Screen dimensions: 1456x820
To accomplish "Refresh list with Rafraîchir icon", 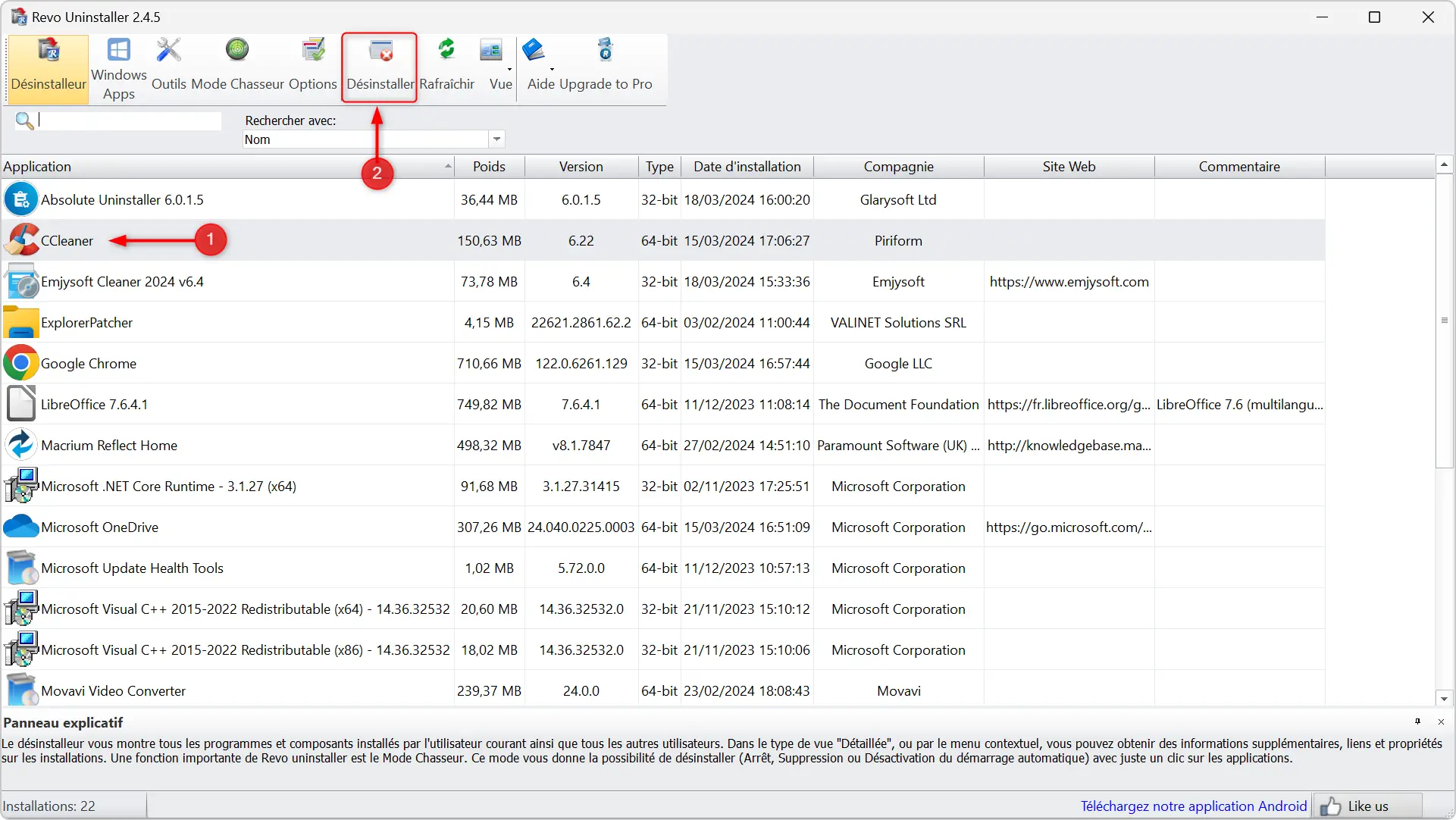I will (446, 50).
